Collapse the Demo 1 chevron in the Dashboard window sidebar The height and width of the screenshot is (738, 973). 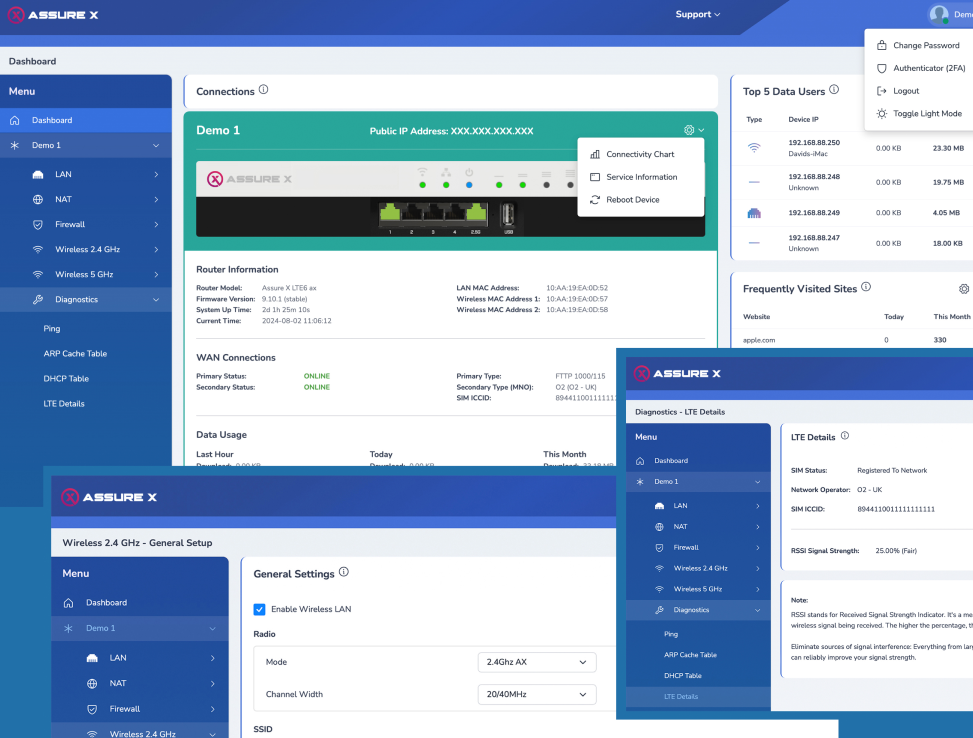156,145
